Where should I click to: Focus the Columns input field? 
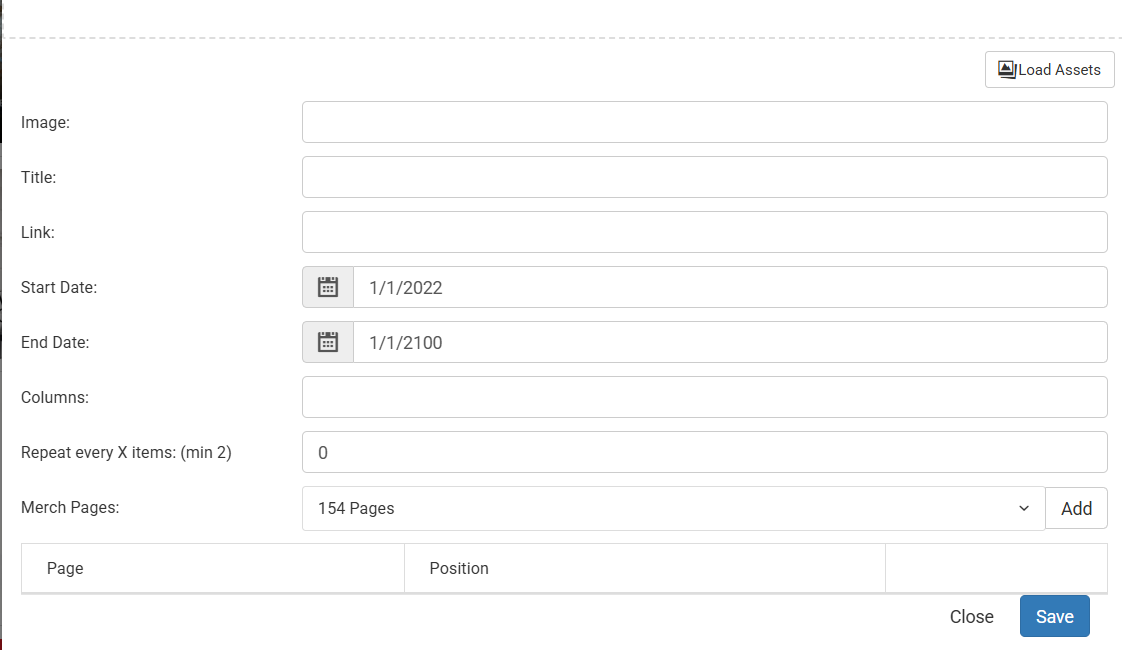click(x=705, y=397)
